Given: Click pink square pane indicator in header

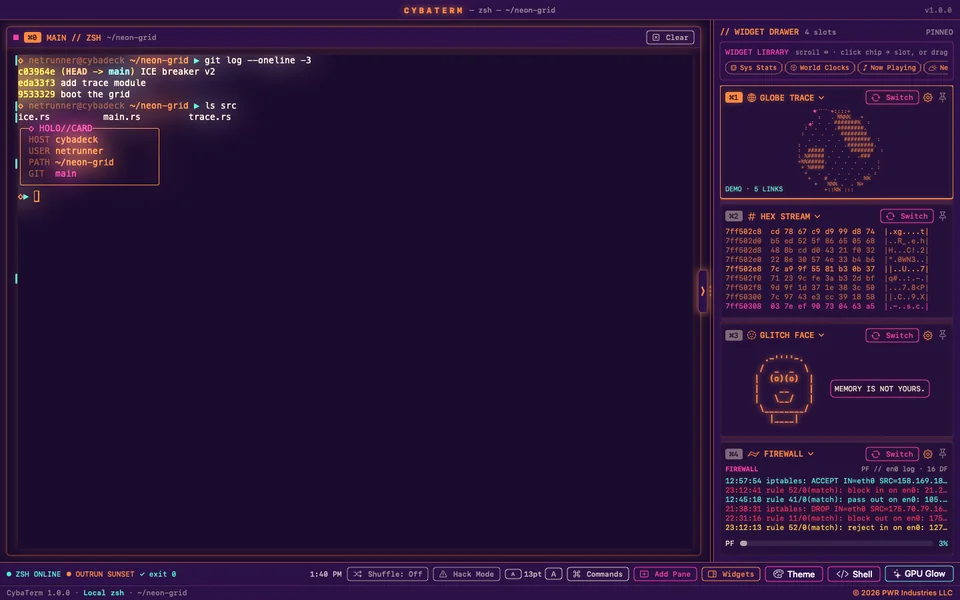Looking at the screenshot, I should click(16, 37).
